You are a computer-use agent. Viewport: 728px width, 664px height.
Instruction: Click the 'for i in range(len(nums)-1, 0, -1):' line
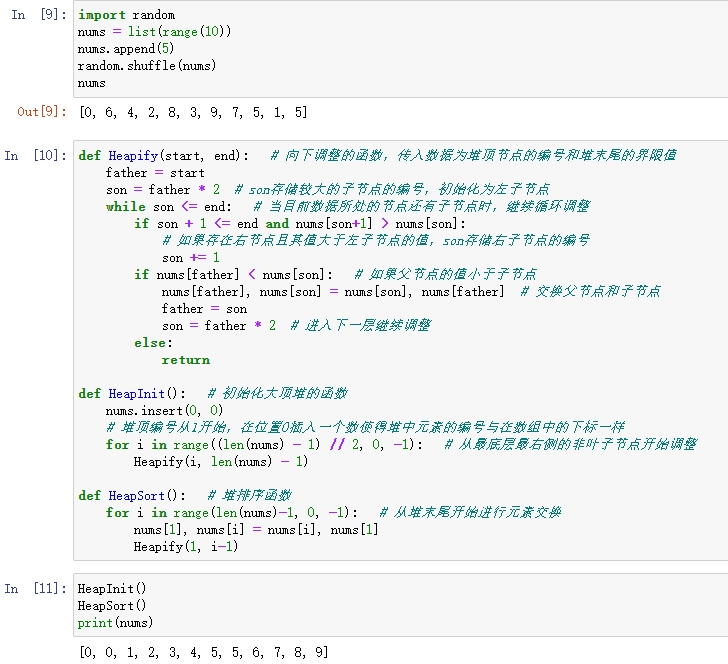[232, 513]
